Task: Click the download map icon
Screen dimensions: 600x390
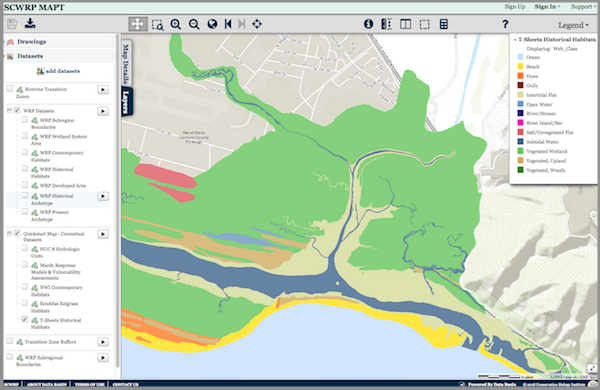Action: coord(30,23)
